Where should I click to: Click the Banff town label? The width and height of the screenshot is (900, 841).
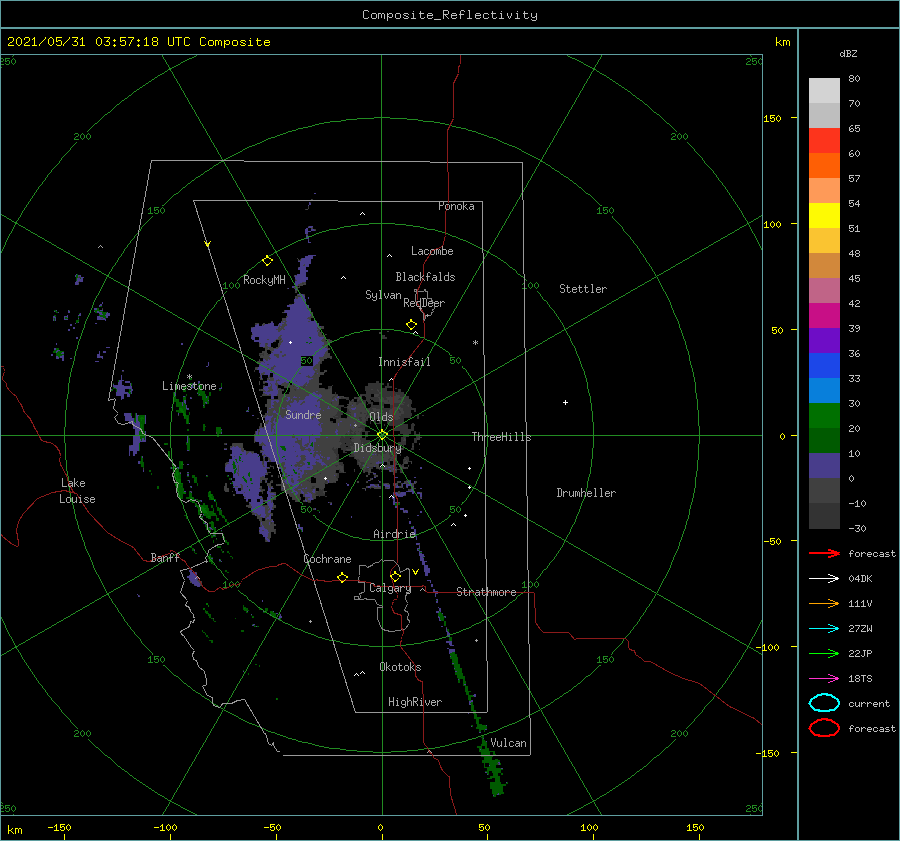pyautogui.click(x=165, y=557)
